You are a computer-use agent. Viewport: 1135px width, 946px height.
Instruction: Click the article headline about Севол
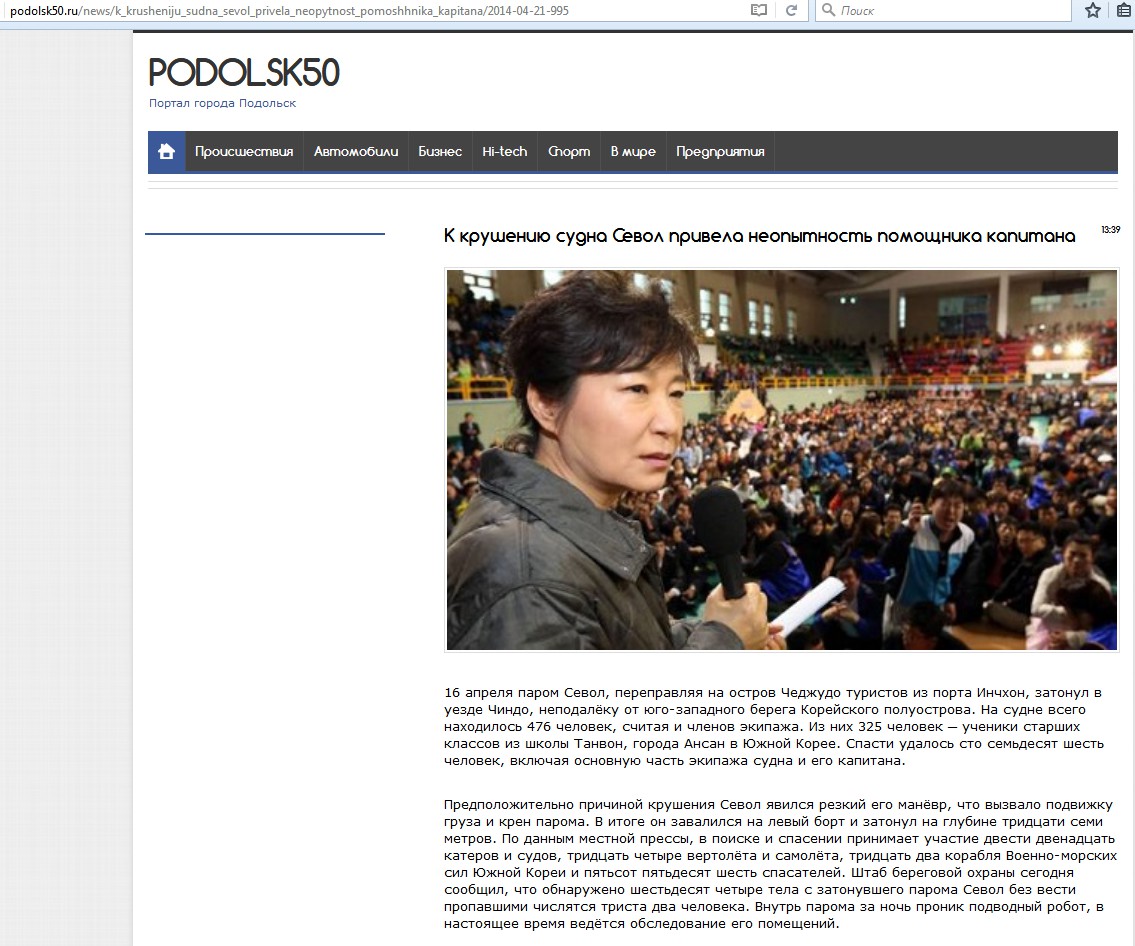[x=759, y=236]
